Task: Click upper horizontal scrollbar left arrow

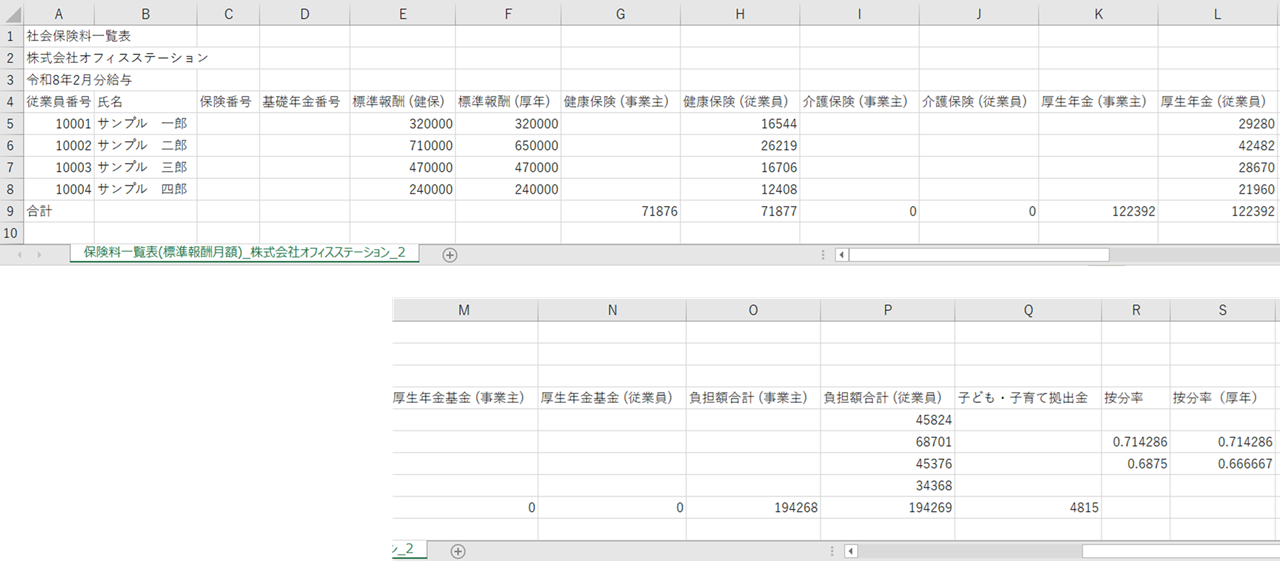Action: pyautogui.click(x=841, y=254)
